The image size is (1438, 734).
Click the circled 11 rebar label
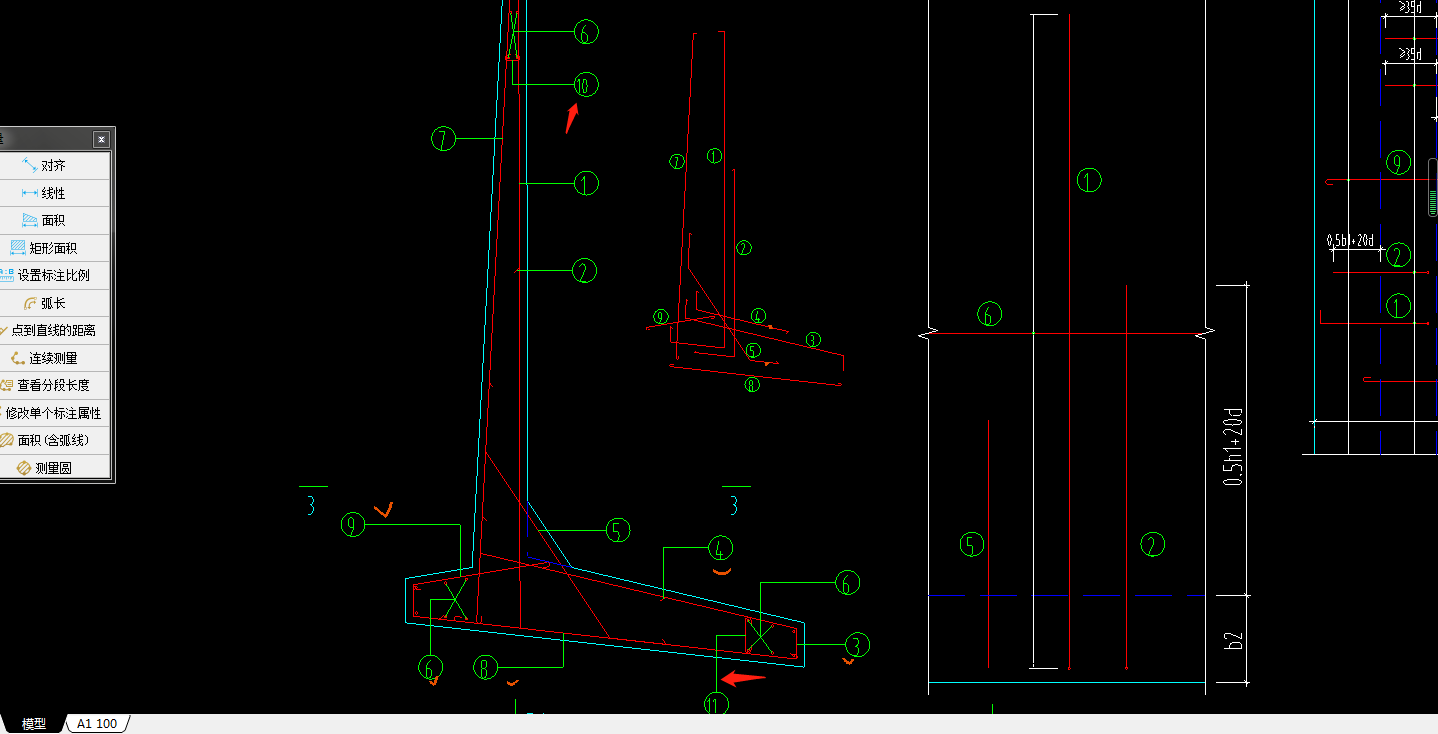click(x=716, y=704)
